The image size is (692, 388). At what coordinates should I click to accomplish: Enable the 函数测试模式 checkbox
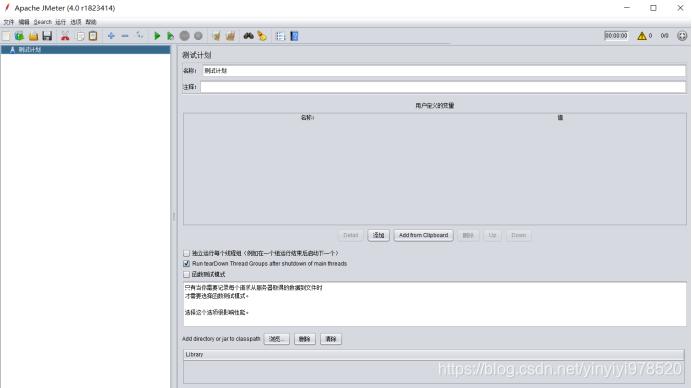(186, 275)
